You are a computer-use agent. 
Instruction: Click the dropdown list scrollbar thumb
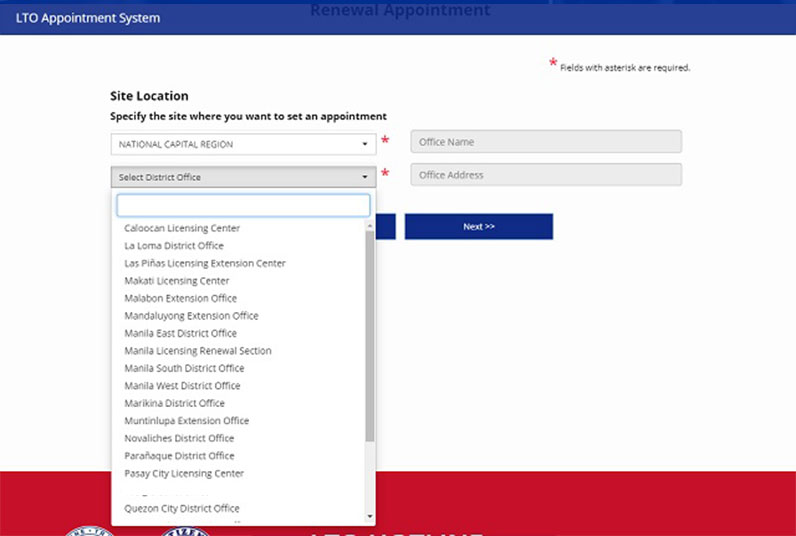point(370,336)
